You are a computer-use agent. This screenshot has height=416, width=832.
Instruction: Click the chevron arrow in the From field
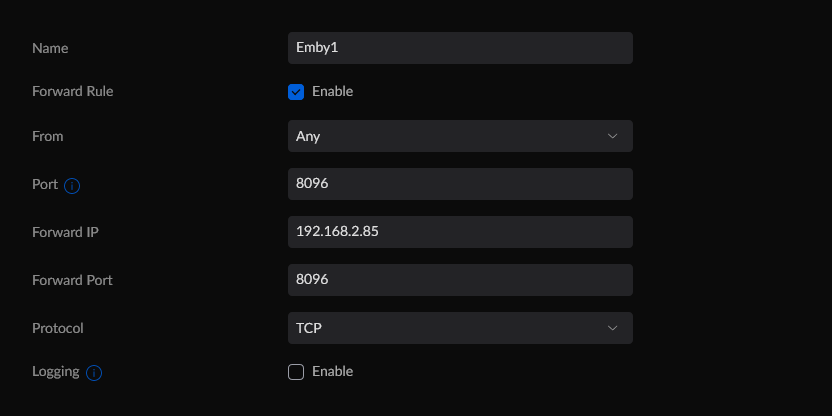(x=613, y=136)
